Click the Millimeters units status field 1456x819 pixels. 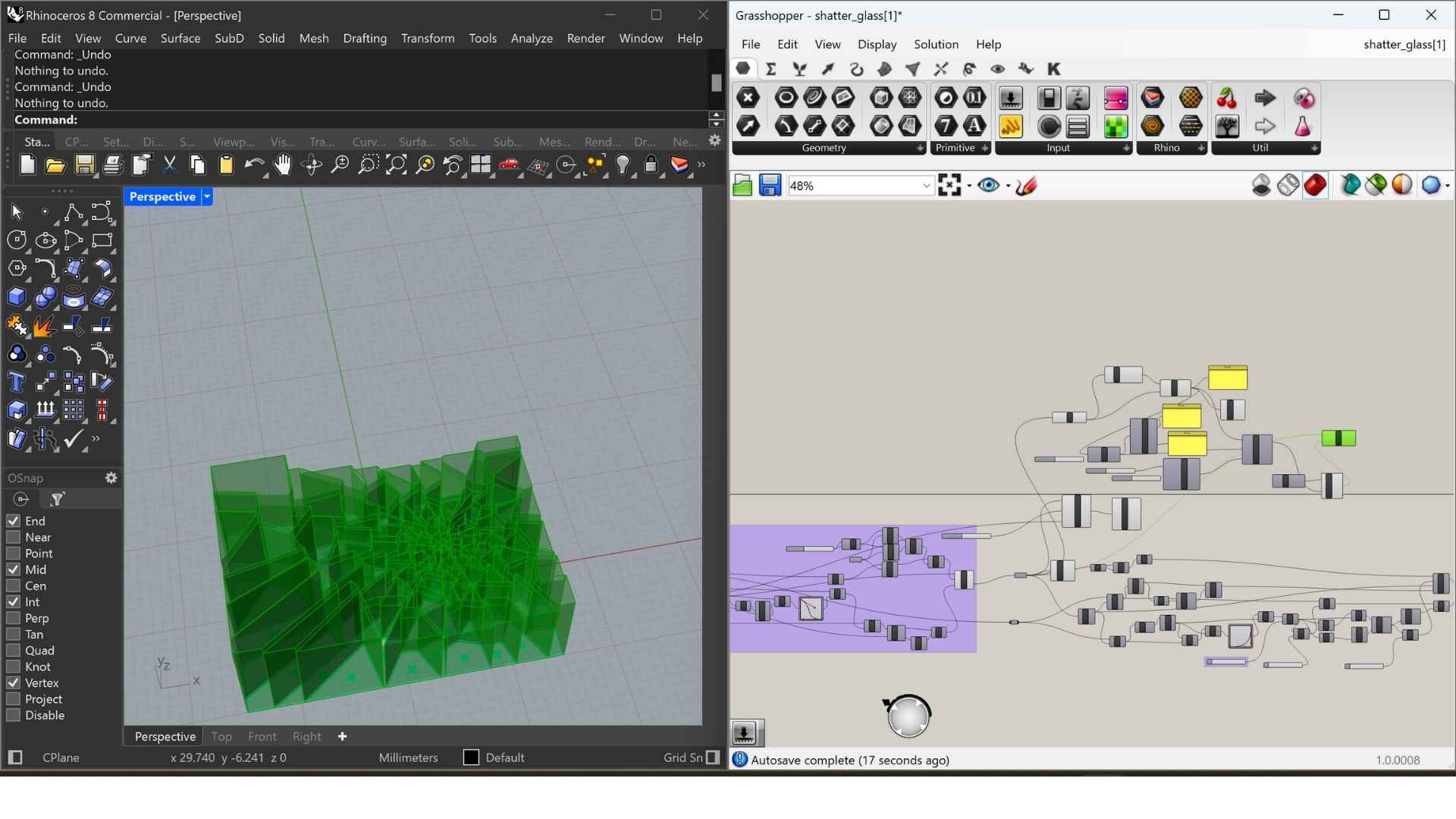(x=408, y=758)
